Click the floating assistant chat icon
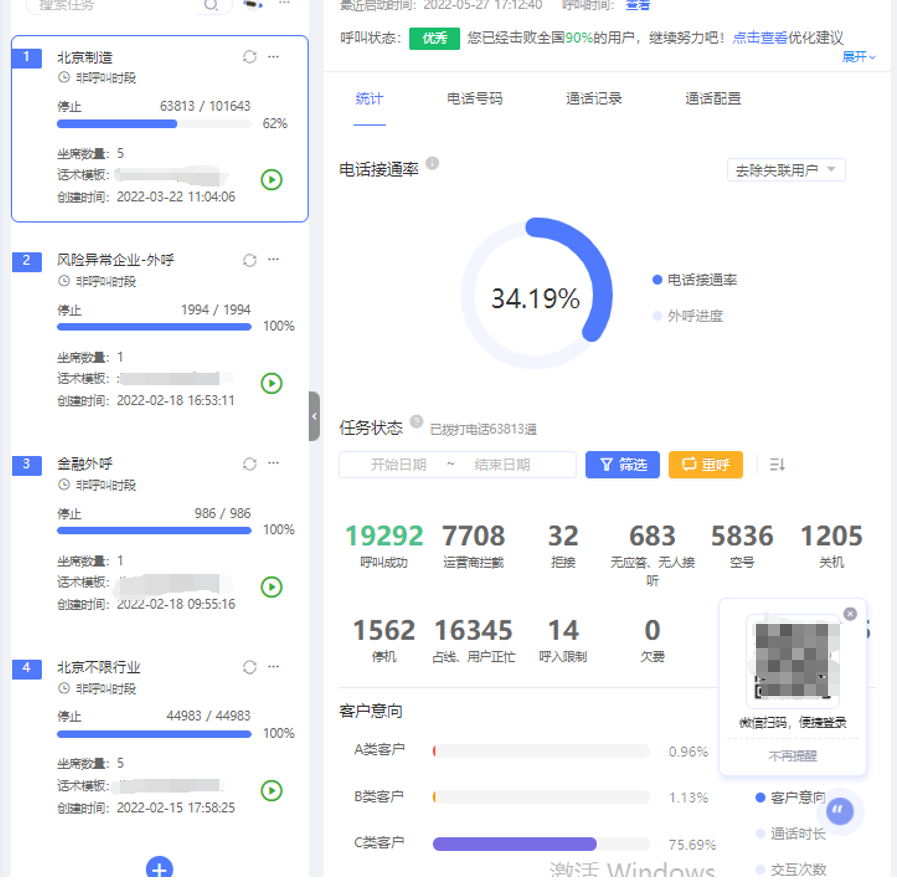This screenshot has height=882, width=897. coord(841,810)
